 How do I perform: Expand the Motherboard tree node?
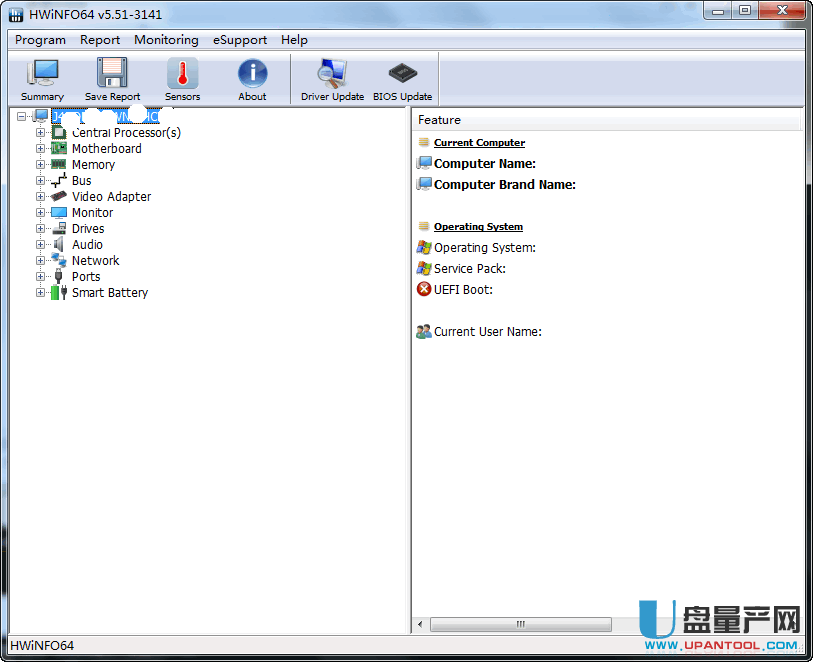coord(41,149)
